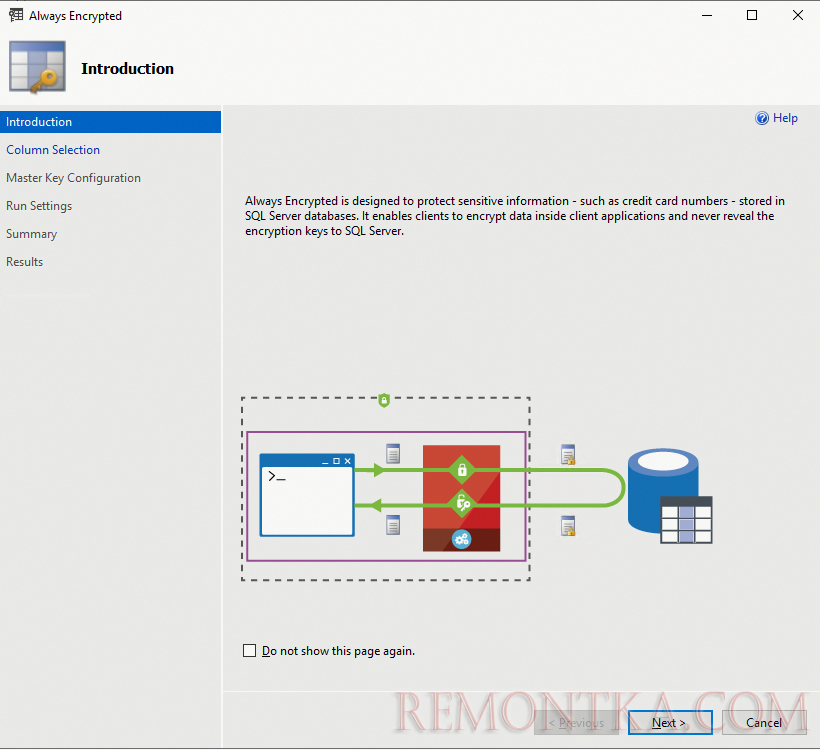Cancel the Always Encrypted wizard

pos(764,722)
